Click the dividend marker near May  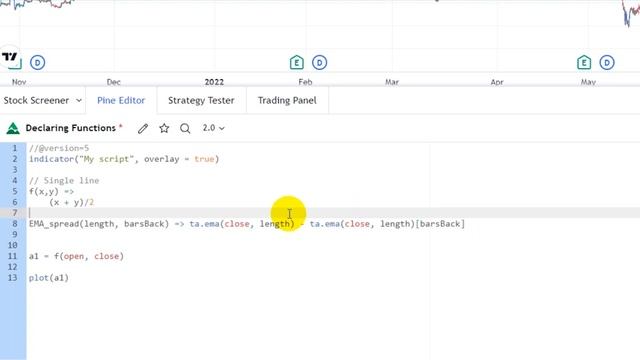tap(607, 63)
